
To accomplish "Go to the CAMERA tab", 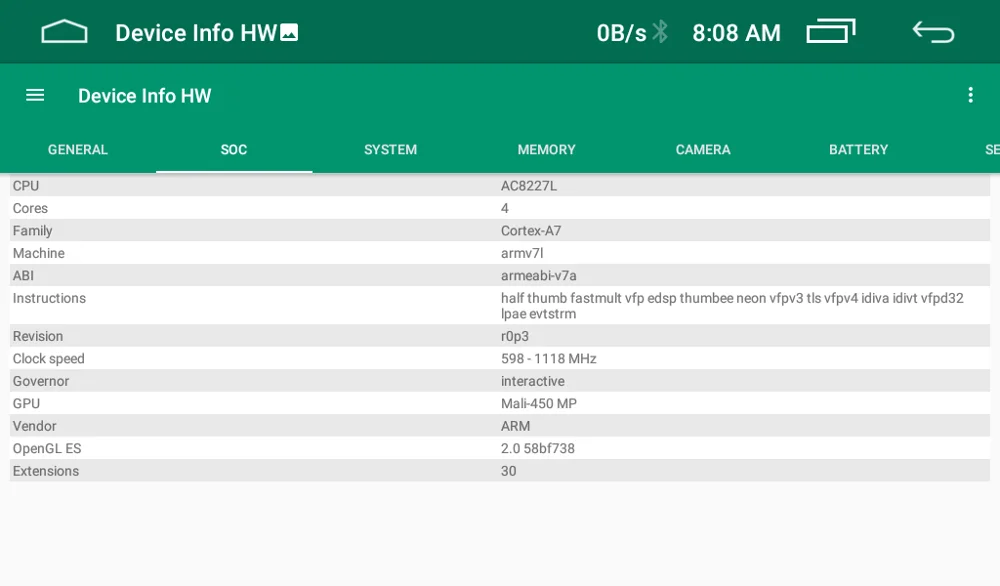I will point(703,150).
